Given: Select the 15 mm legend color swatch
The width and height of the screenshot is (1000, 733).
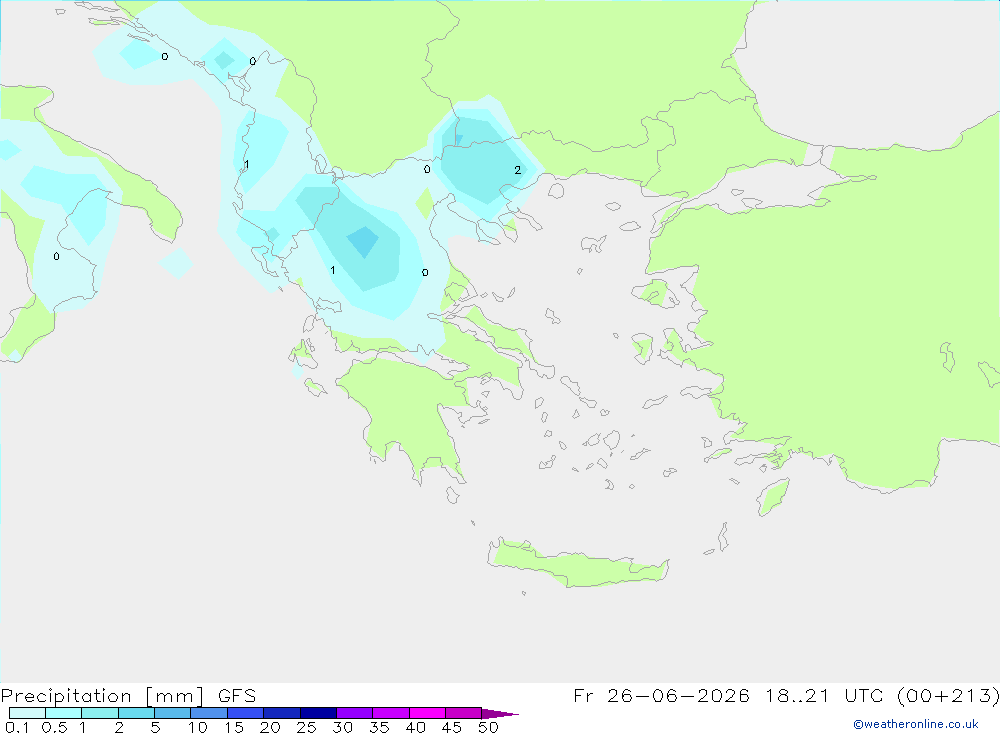Looking at the screenshot, I should tap(246, 713).
